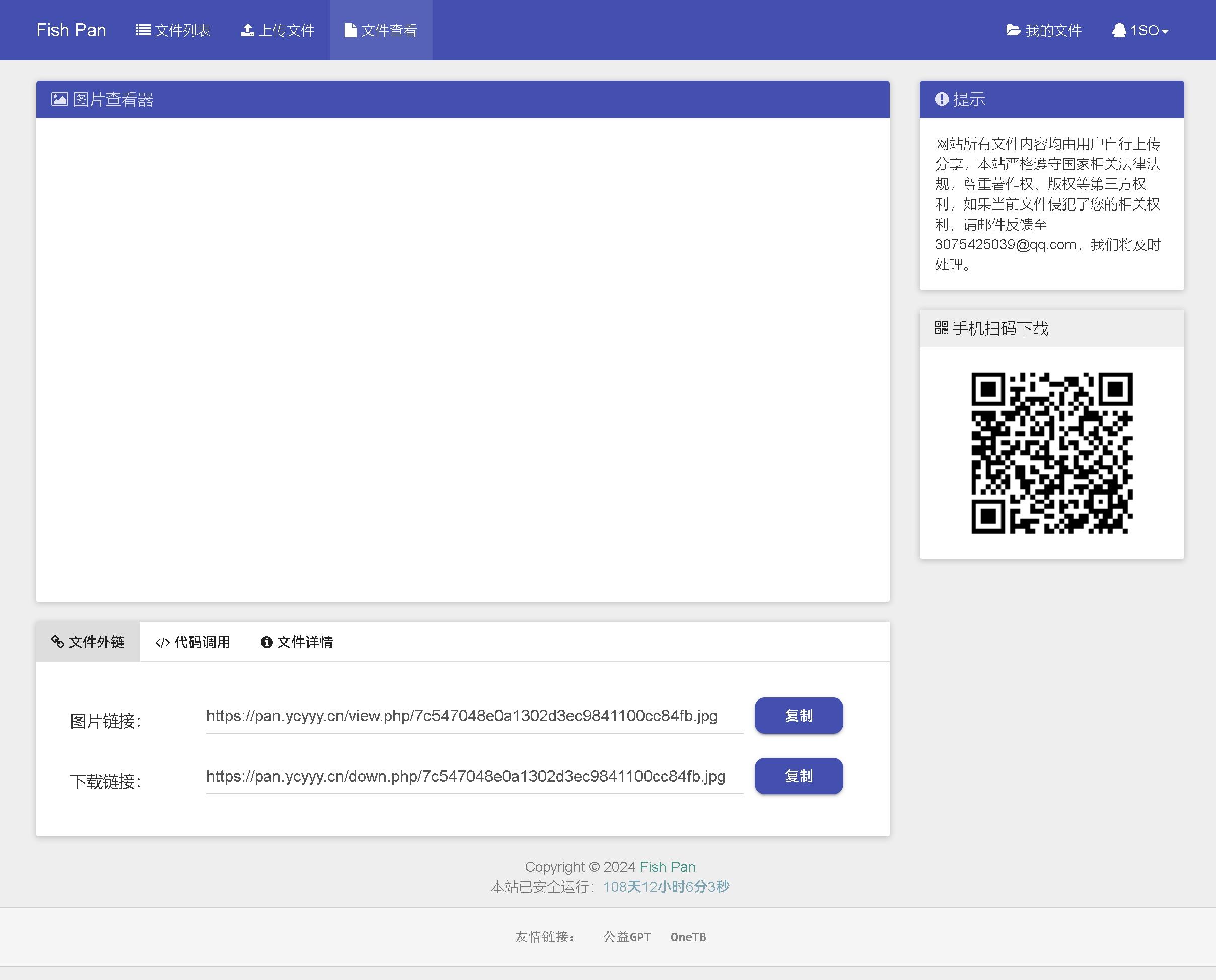Click the Fish Pan logo link

coord(70,30)
